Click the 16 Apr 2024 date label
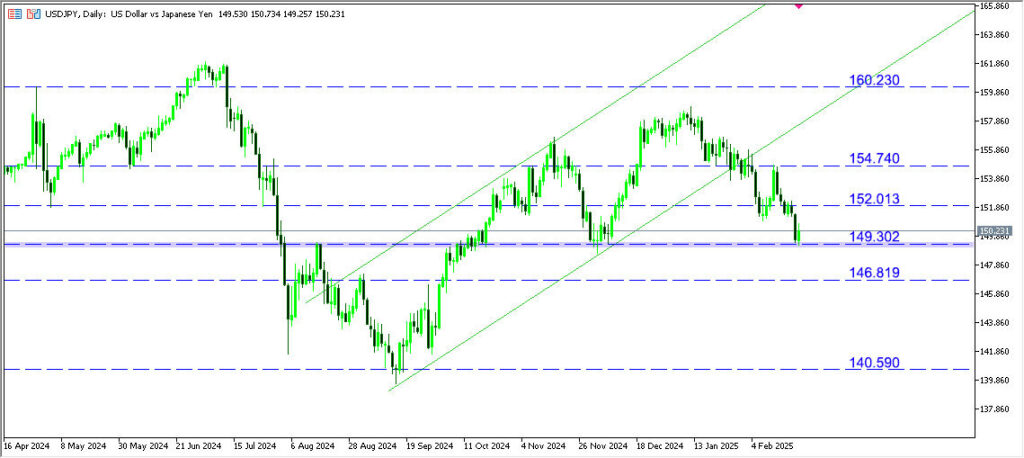 tap(26, 447)
